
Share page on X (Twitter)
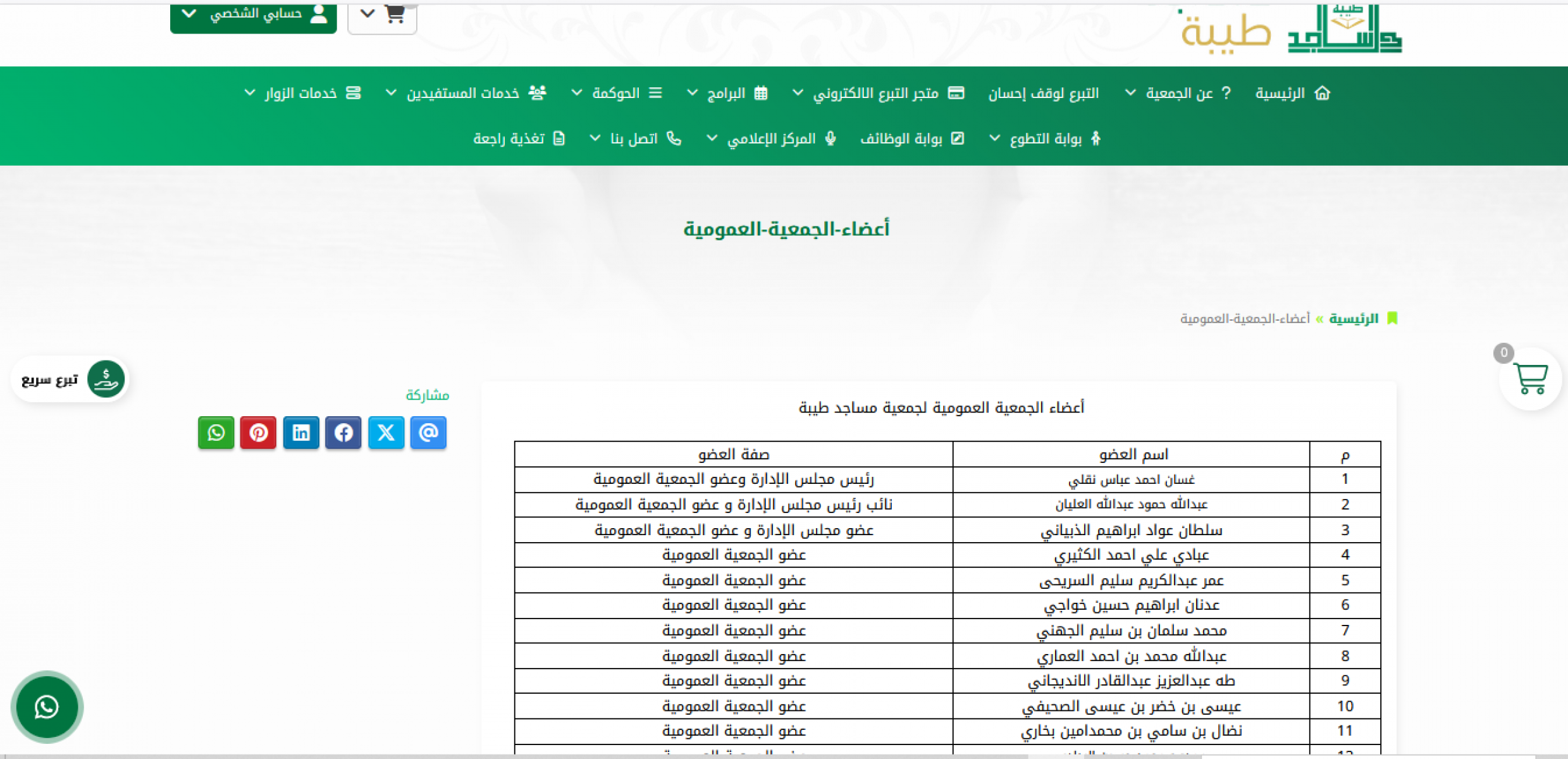click(x=386, y=433)
